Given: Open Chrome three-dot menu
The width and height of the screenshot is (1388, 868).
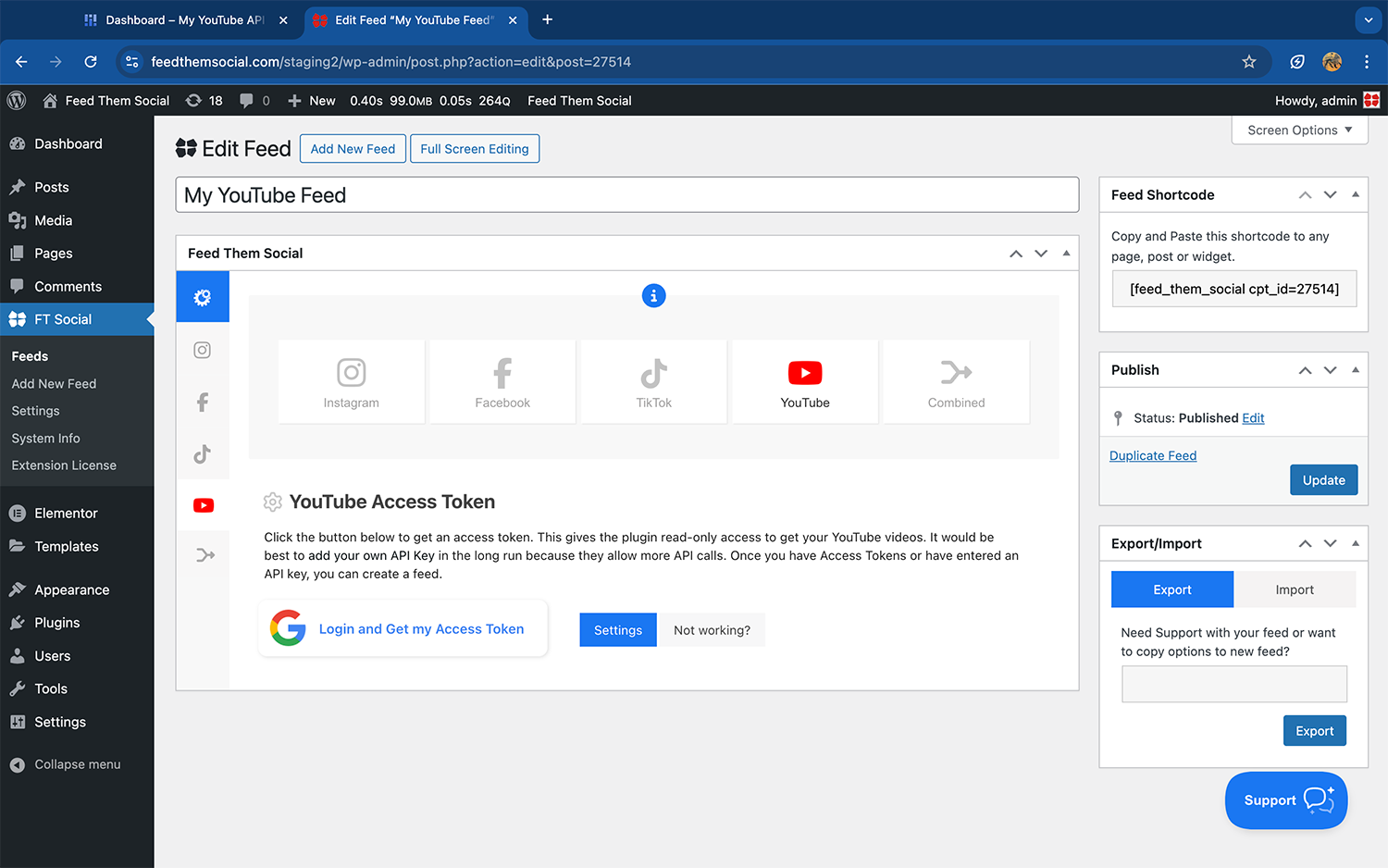Looking at the screenshot, I should pyautogui.click(x=1367, y=61).
